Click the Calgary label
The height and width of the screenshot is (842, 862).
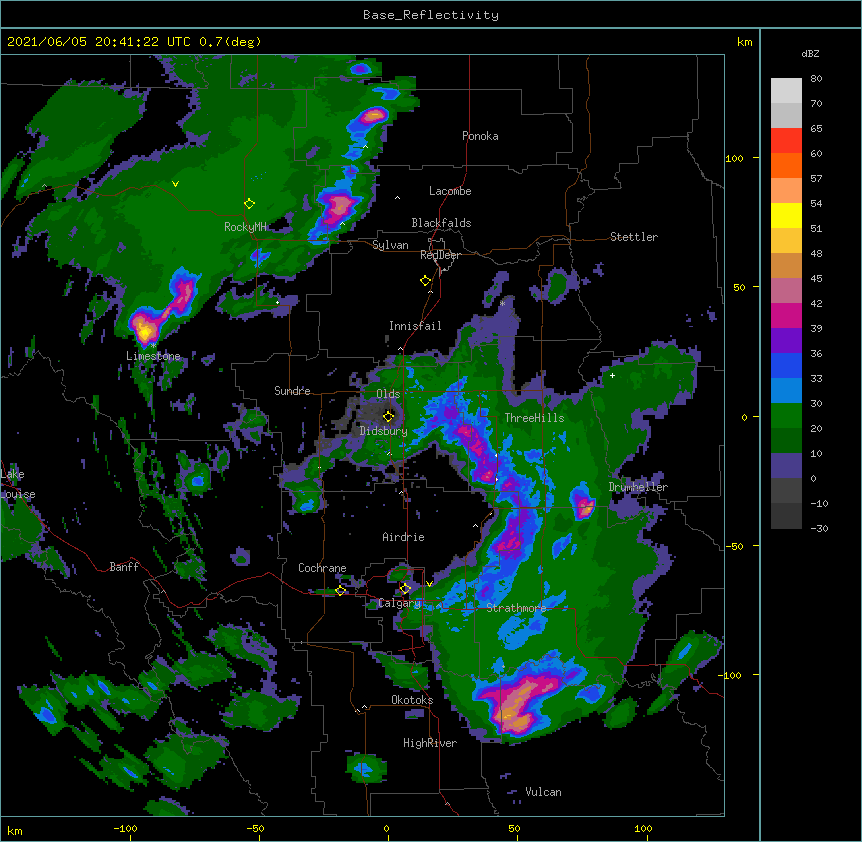pyautogui.click(x=400, y=603)
